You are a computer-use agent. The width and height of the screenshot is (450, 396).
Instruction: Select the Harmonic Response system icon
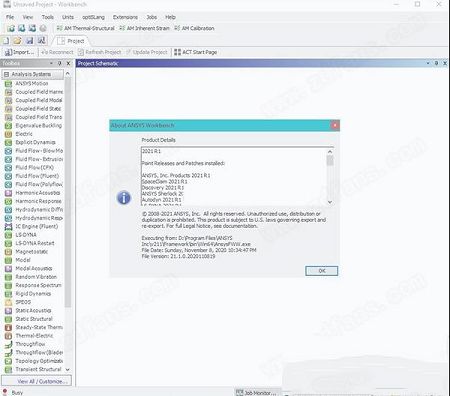(x=8, y=201)
